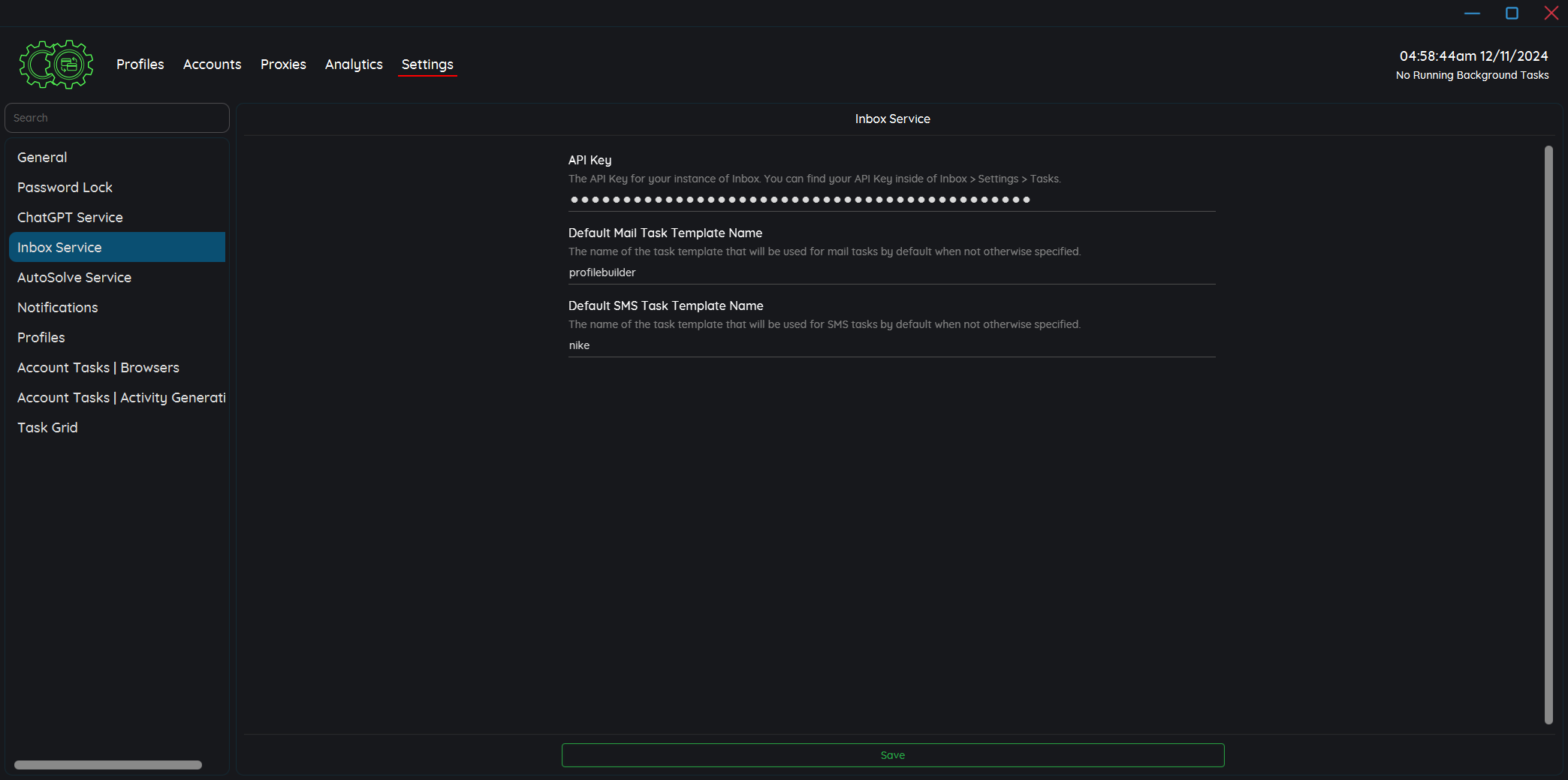Open ChatGPT Service settings

(70, 217)
